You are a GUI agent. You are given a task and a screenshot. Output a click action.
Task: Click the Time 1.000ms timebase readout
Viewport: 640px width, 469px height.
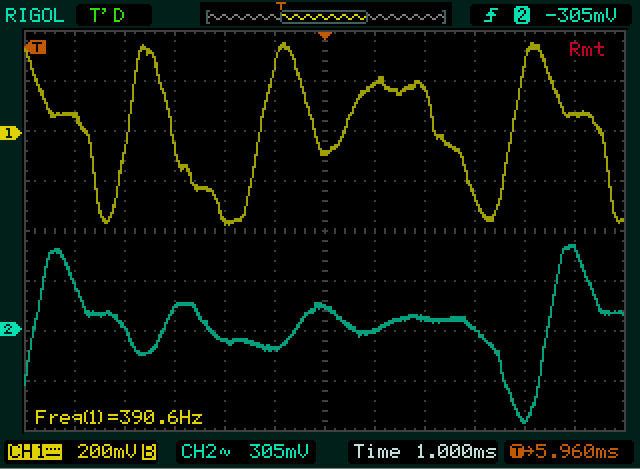pyautogui.click(x=425, y=451)
